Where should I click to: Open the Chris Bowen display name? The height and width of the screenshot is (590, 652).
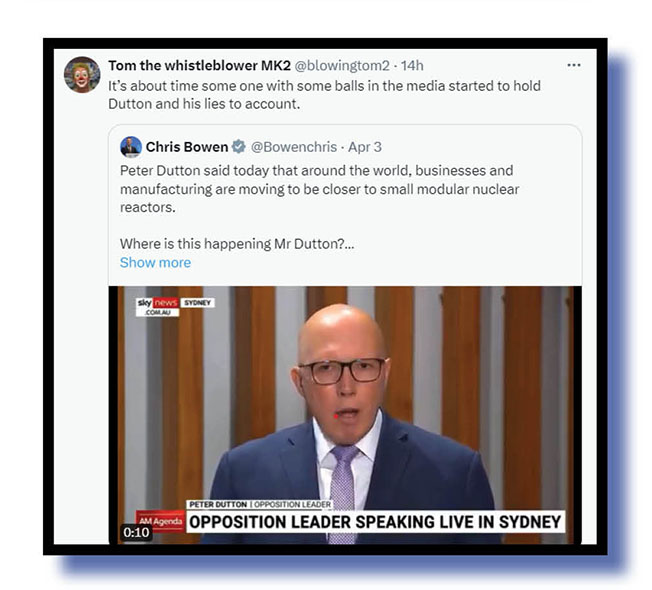pos(187,147)
